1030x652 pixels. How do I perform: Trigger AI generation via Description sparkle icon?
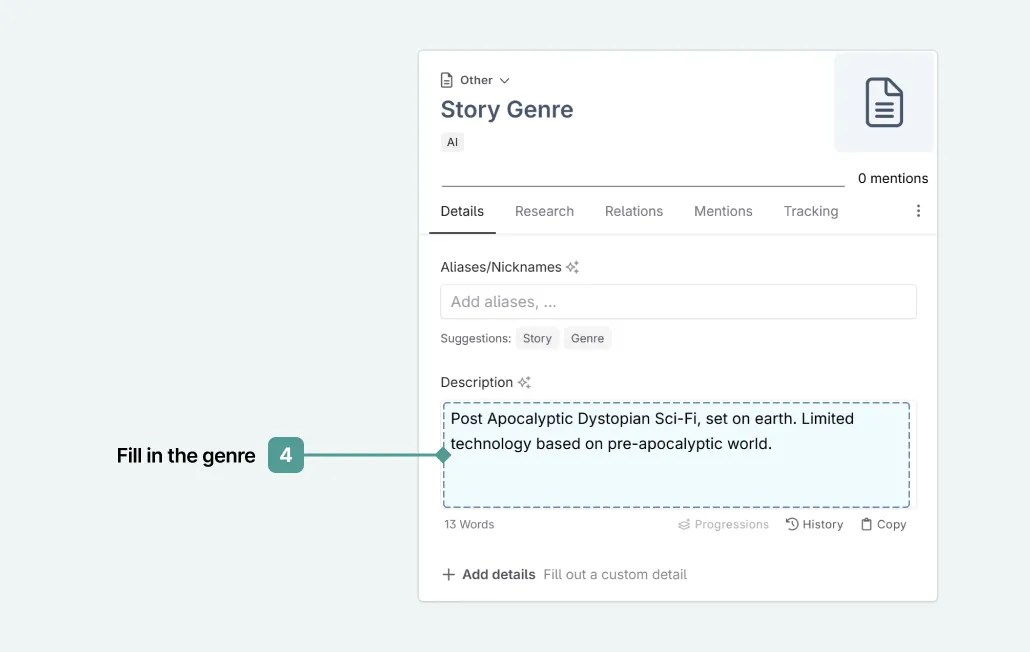523,382
